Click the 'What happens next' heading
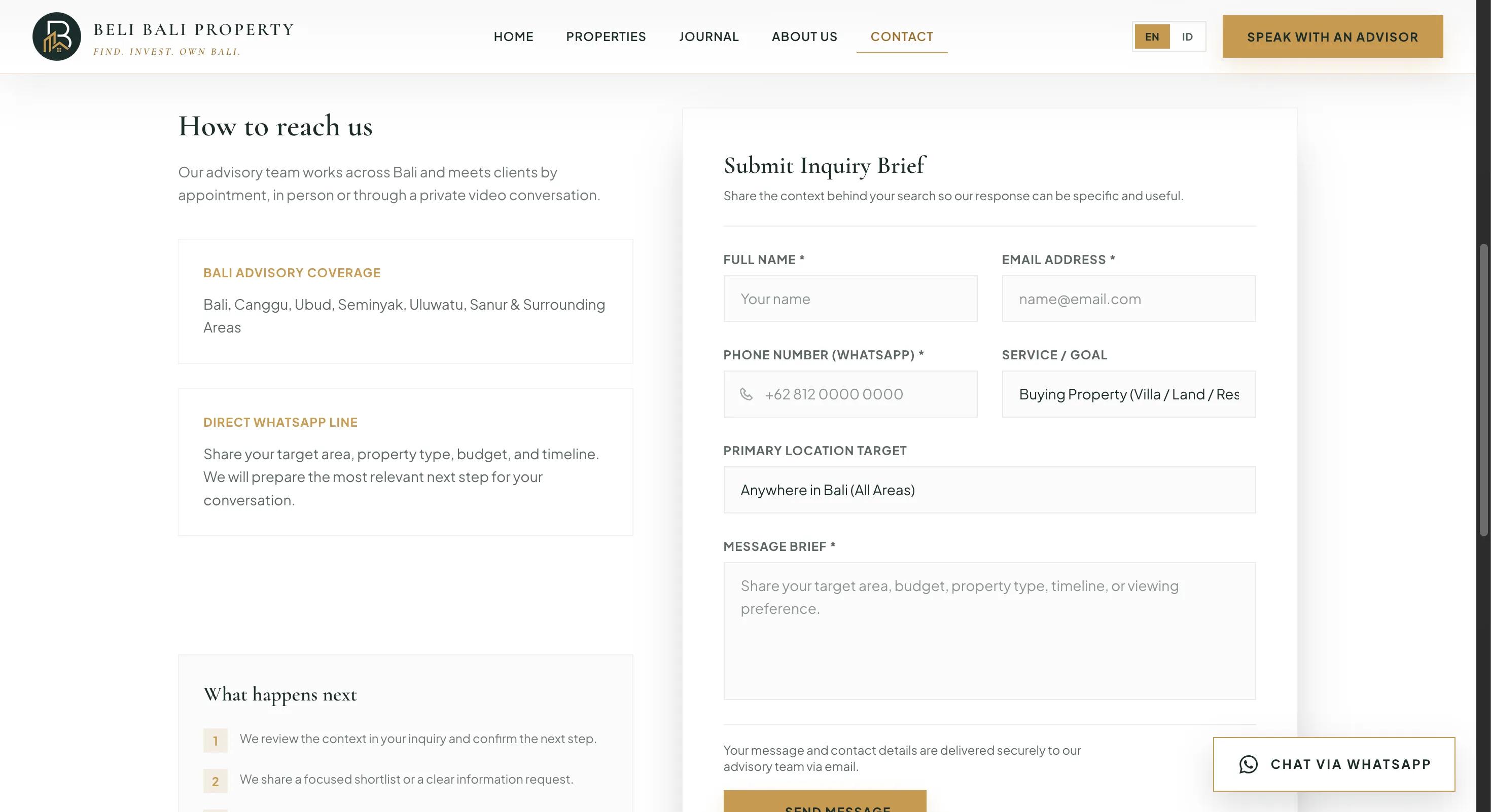 click(x=280, y=694)
